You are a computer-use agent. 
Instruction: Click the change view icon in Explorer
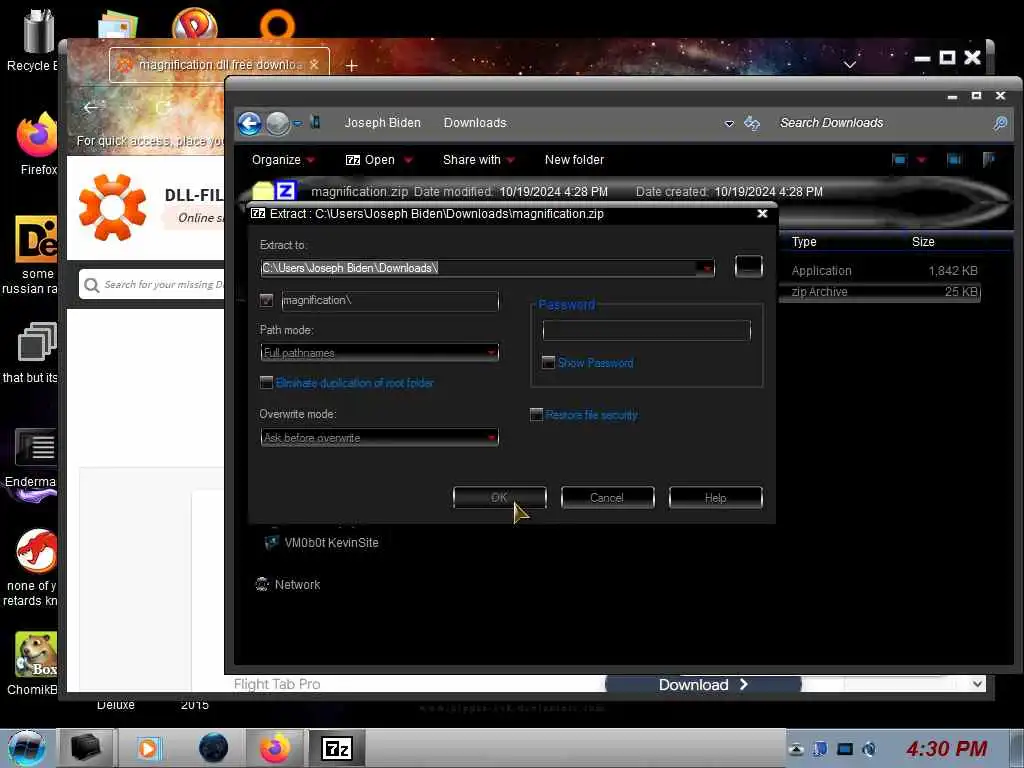pos(899,160)
